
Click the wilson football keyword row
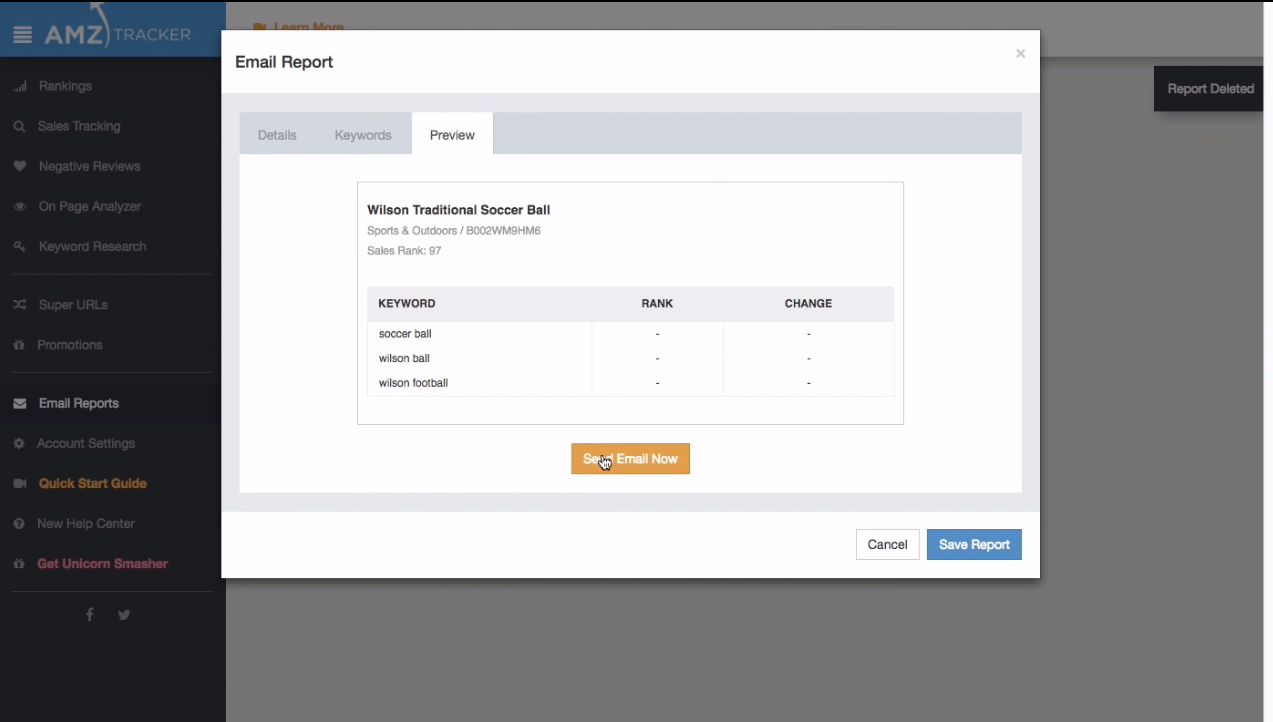pyautogui.click(x=631, y=383)
